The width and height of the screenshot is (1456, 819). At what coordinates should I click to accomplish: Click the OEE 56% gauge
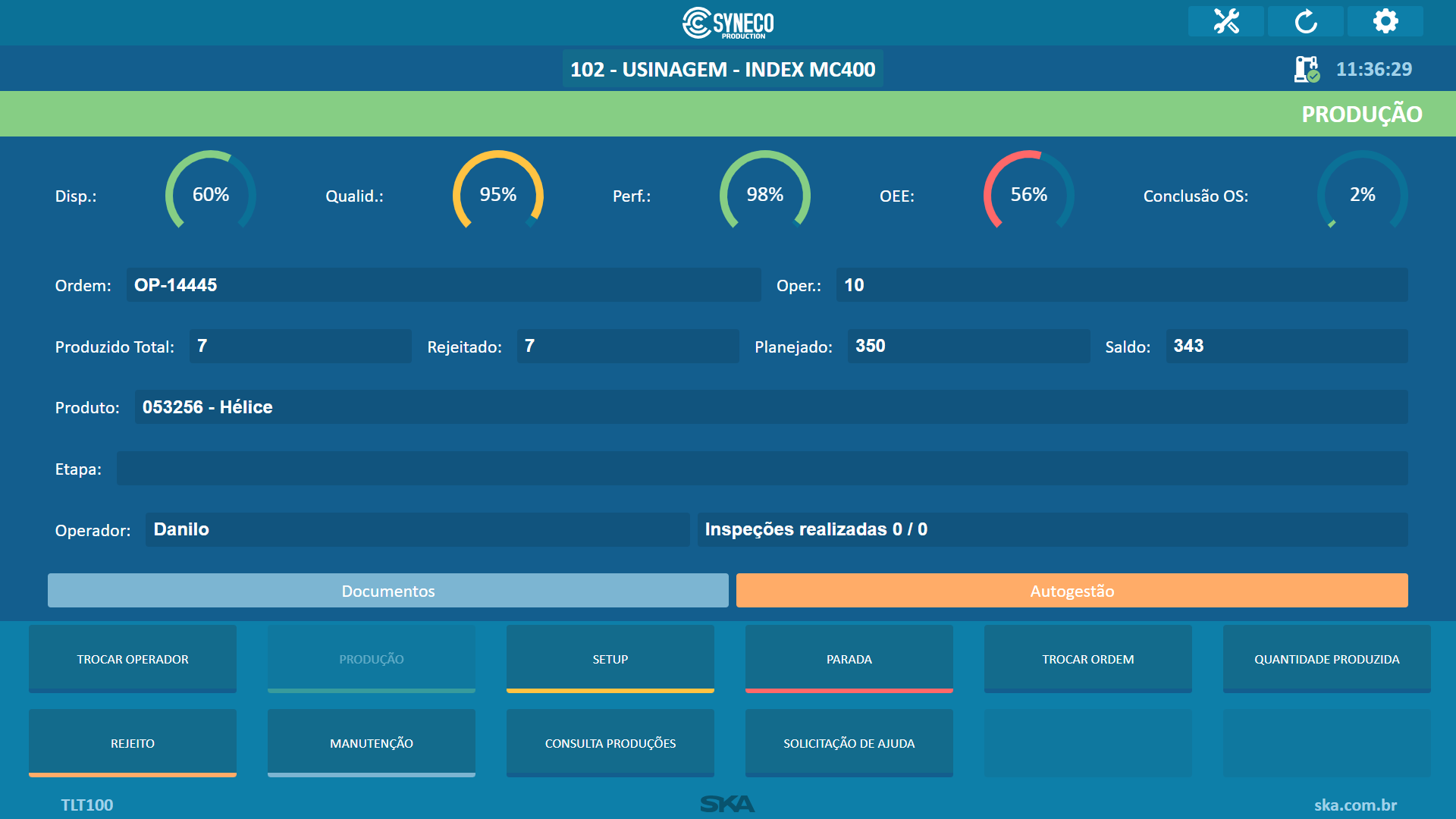(x=1029, y=191)
